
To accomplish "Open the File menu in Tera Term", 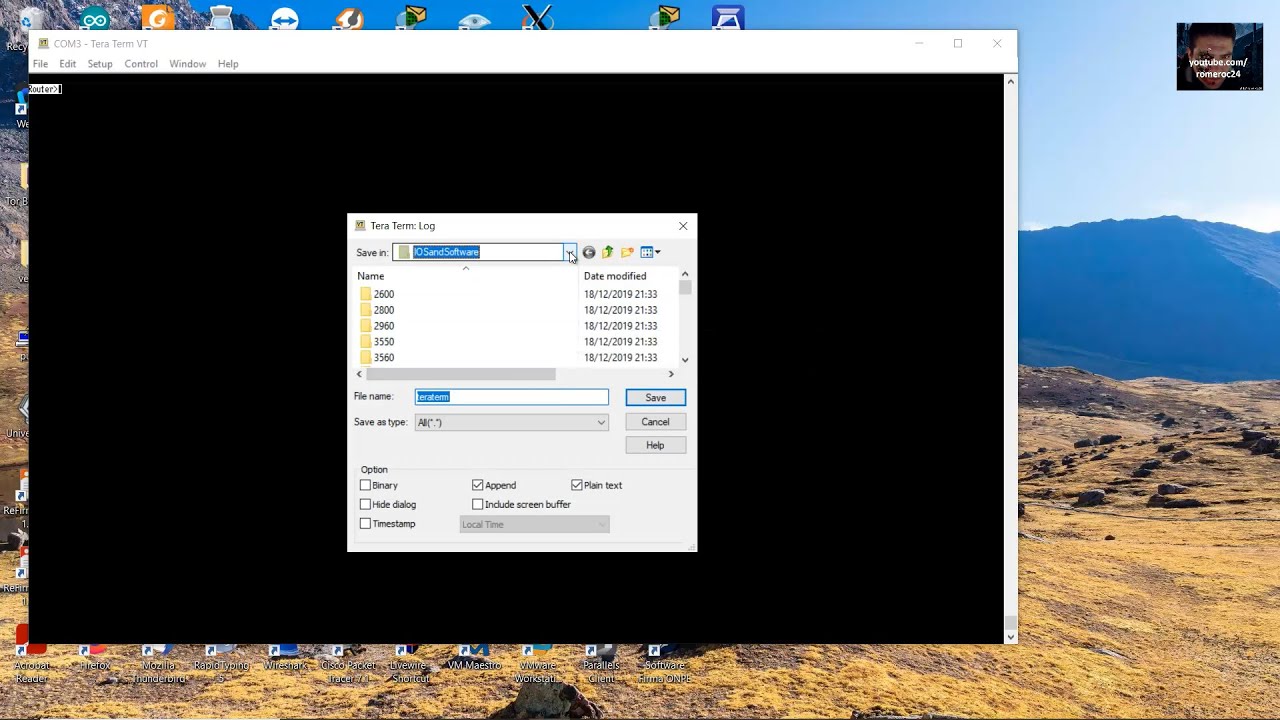I will [40, 64].
